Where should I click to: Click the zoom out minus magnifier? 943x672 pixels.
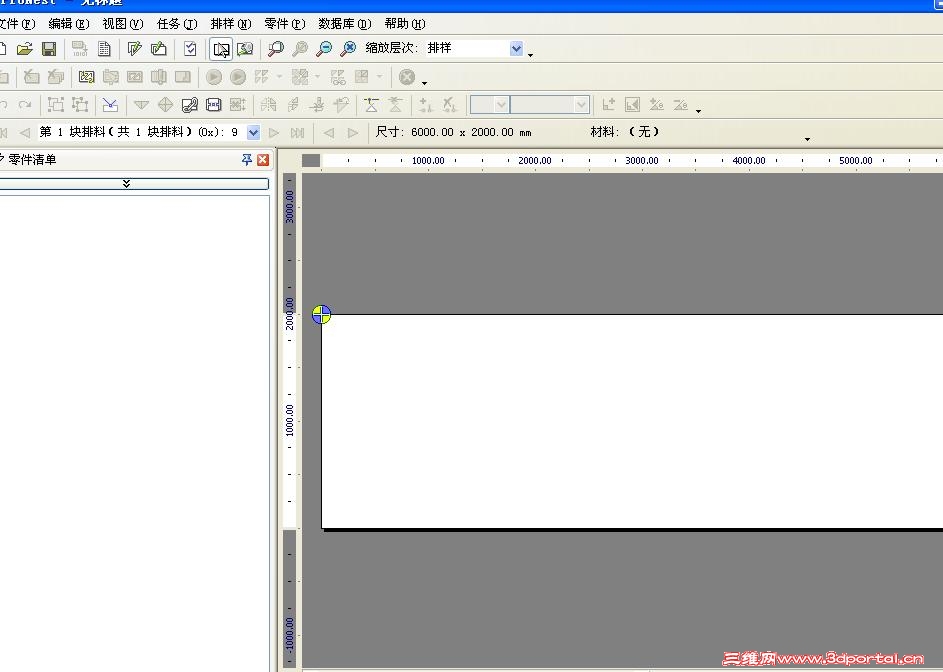pos(324,49)
